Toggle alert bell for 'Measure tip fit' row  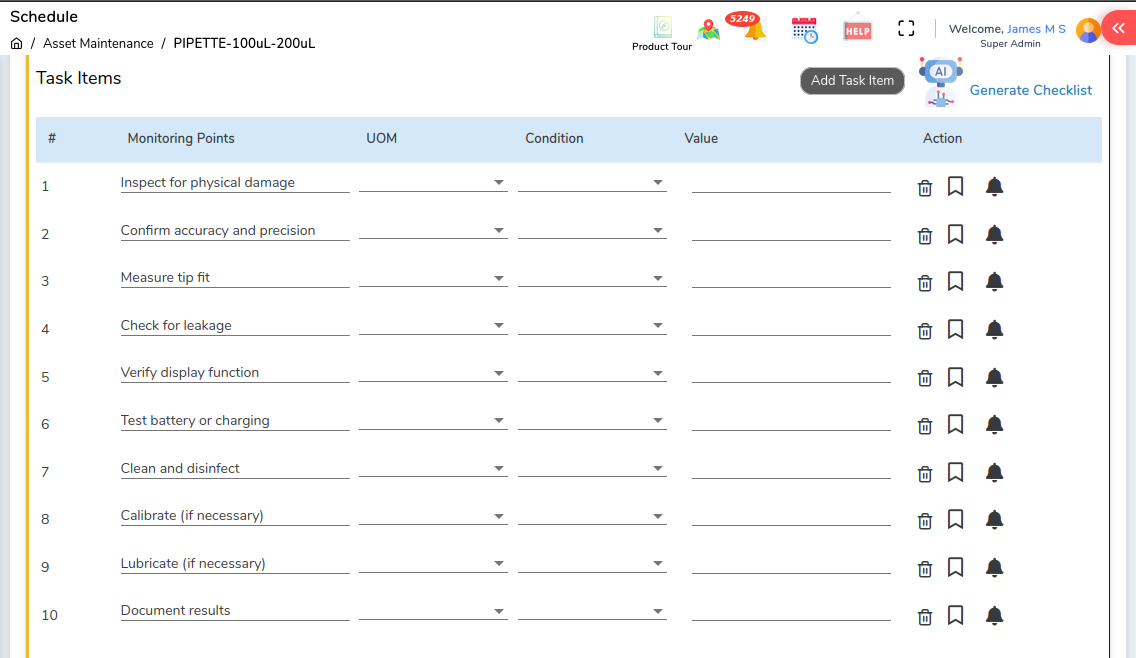click(994, 282)
